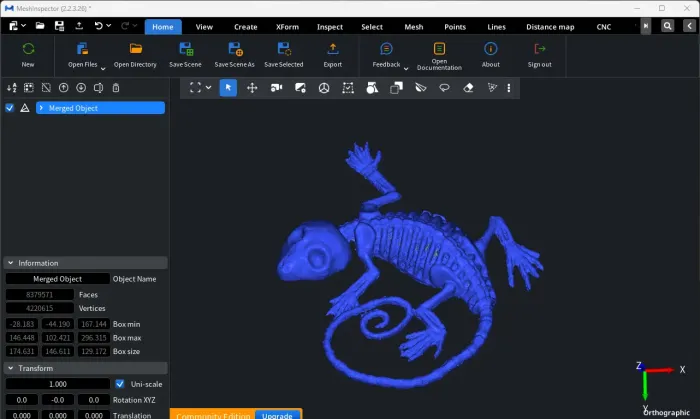
Task: Open the Distance map tab
Action: [x=550, y=27]
